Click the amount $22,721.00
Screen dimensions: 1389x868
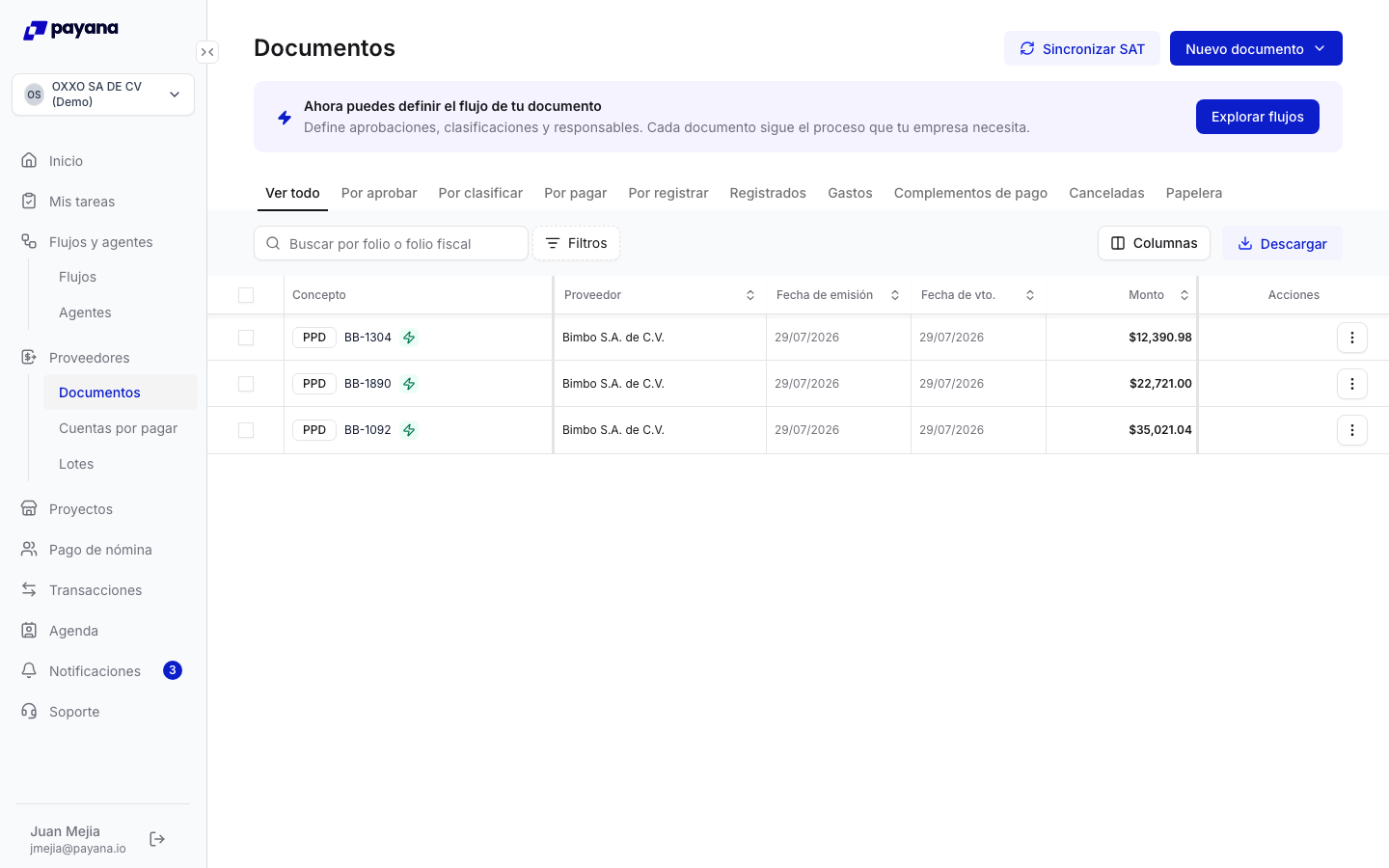pos(1160,384)
